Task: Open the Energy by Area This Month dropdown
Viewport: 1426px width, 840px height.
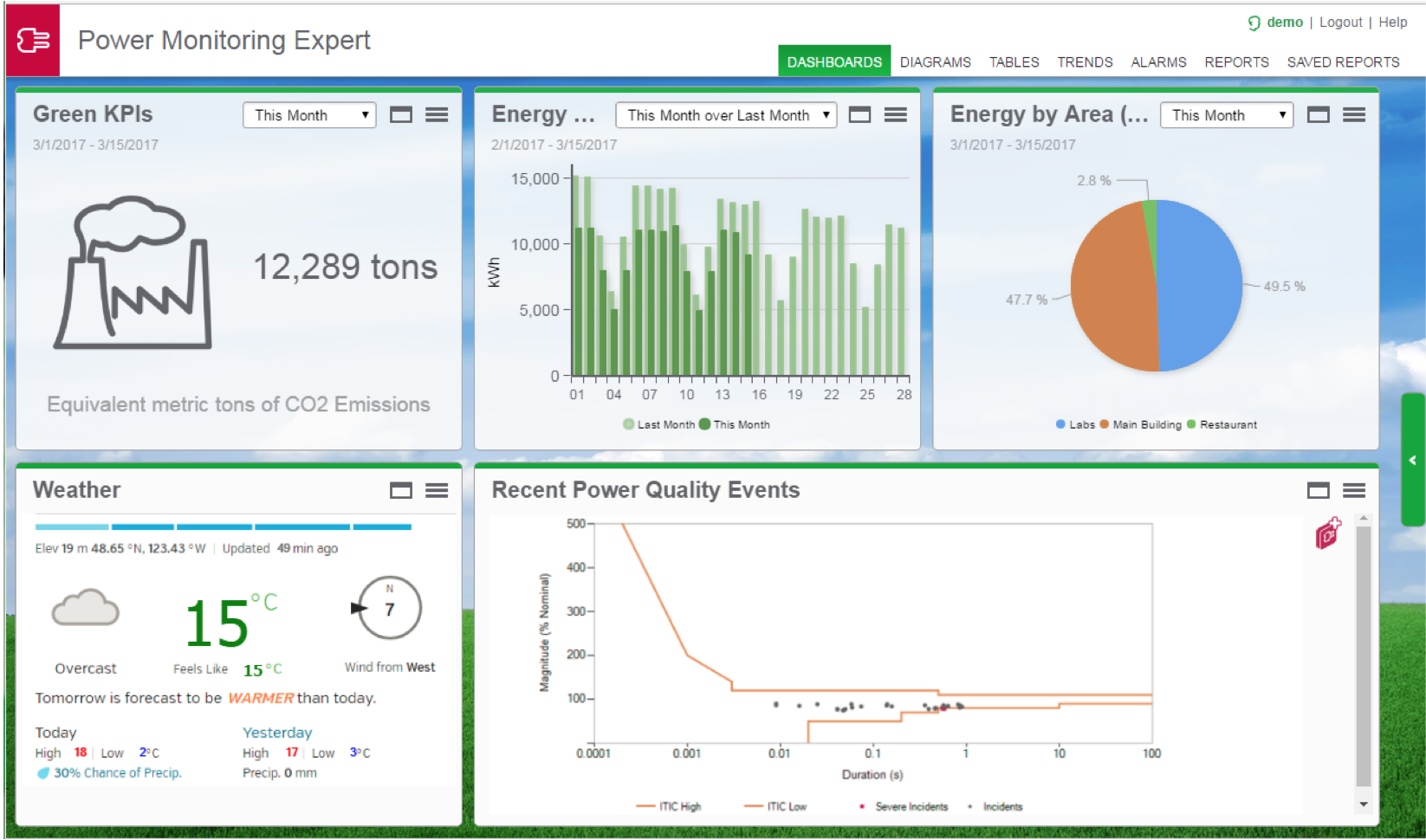Action: click(1227, 115)
